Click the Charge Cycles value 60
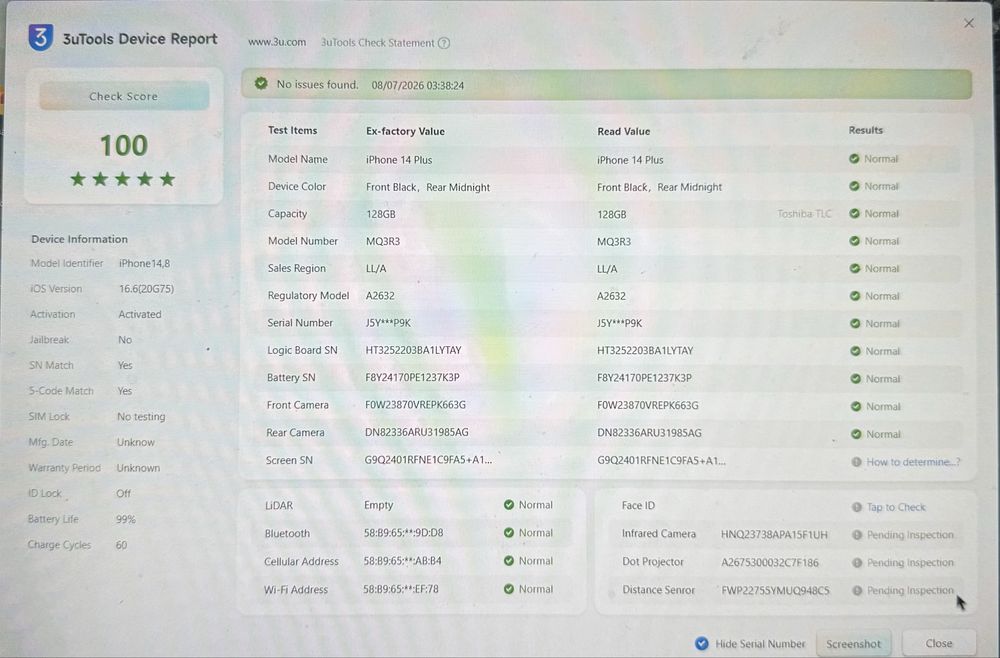The image size is (1000, 658). (121, 545)
